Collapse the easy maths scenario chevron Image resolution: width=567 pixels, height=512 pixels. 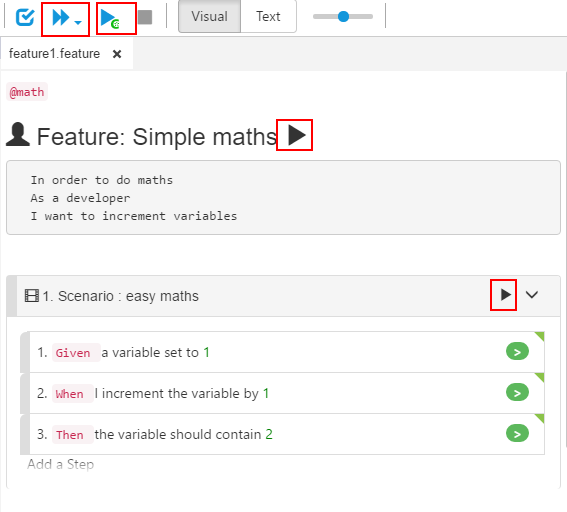click(532, 295)
